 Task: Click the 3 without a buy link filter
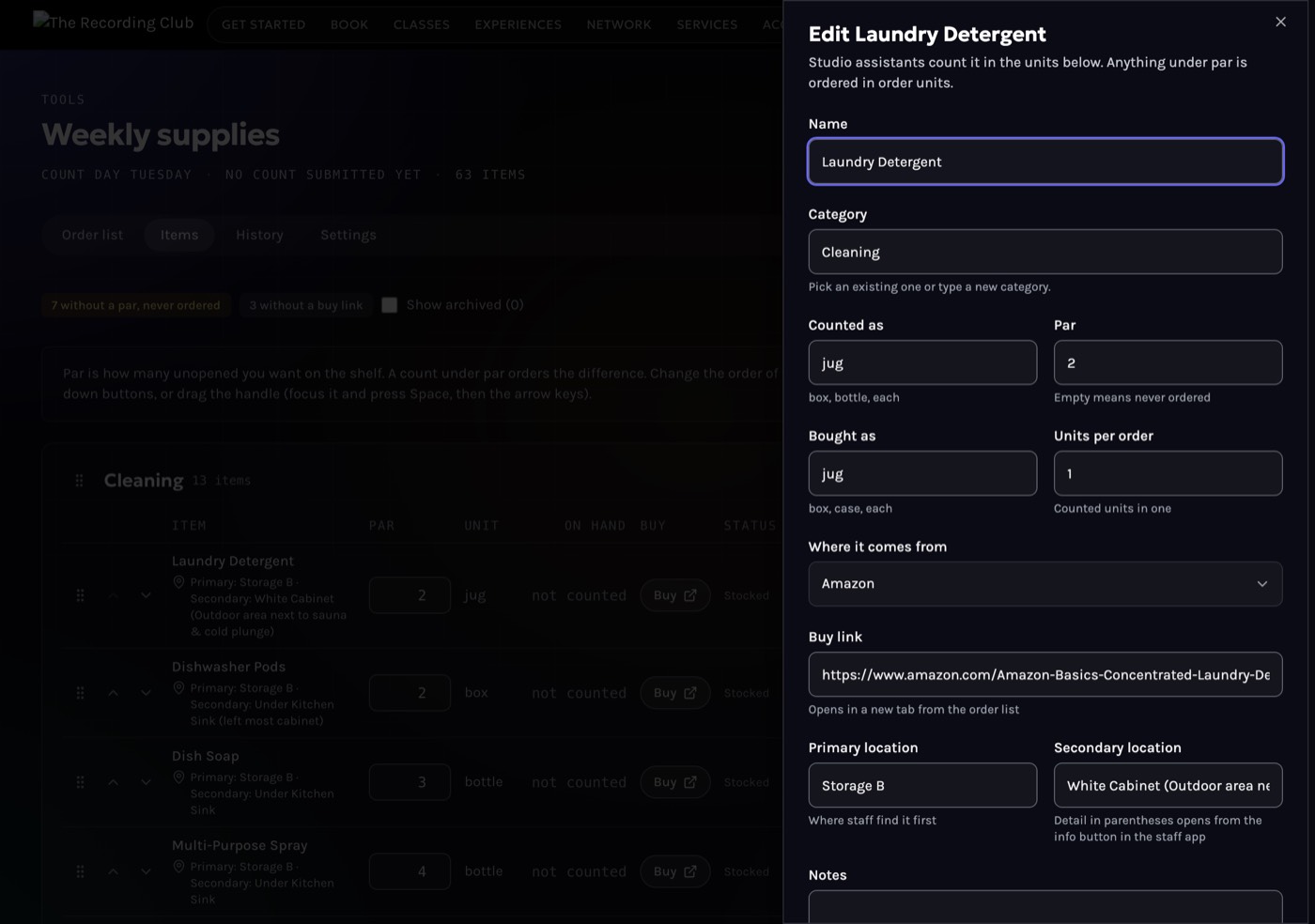(306, 305)
